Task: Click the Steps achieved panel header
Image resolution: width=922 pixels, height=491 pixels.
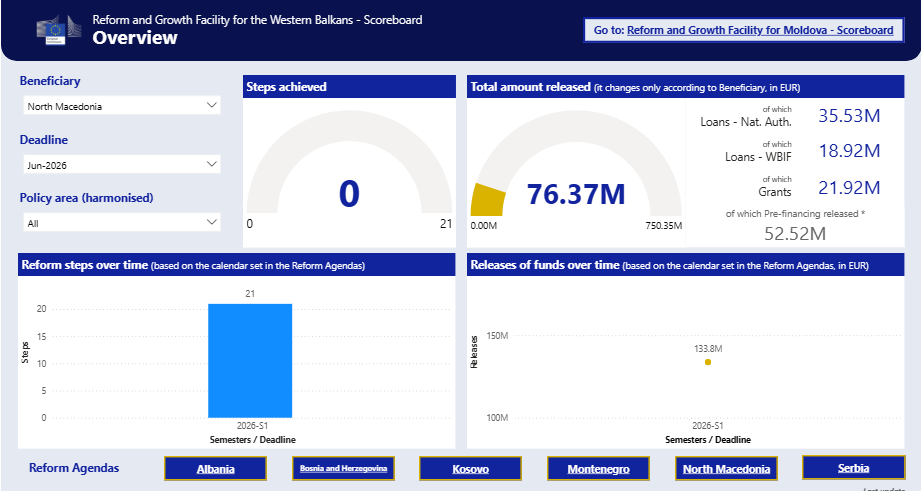Action: pyautogui.click(x=349, y=86)
